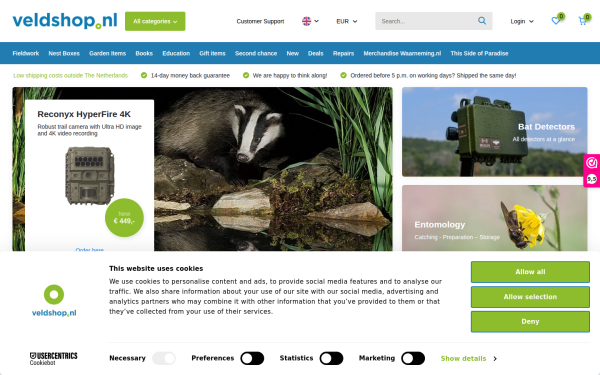Open the shopping cart icon
This screenshot has height=375, width=600.
pos(582,21)
